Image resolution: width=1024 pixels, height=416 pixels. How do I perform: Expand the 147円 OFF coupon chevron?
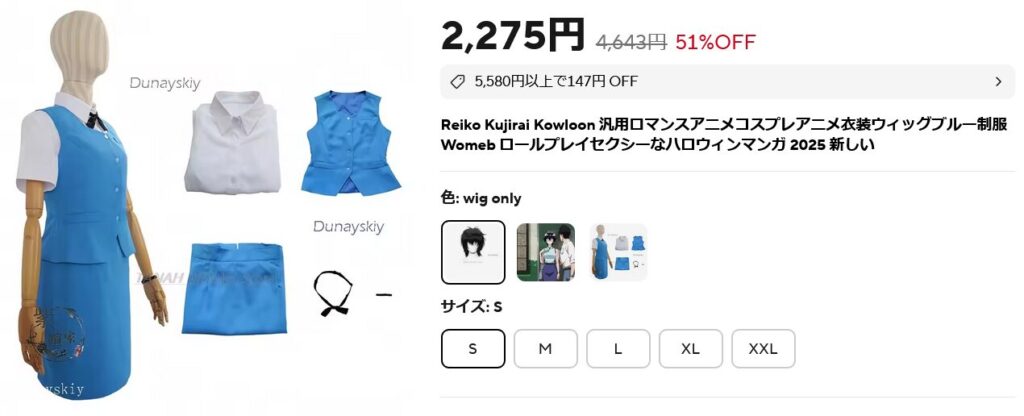(998, 82)
